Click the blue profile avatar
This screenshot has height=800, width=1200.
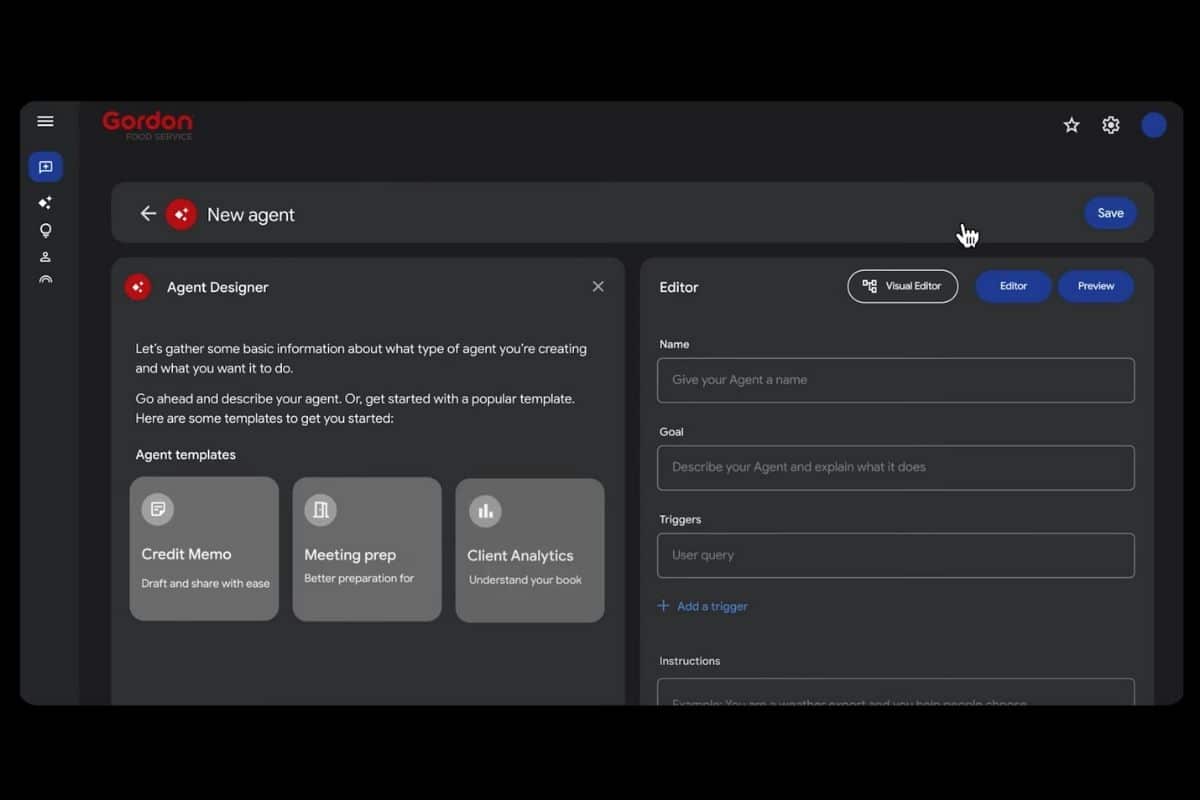pyautogui.click(x=1153, y=125)
